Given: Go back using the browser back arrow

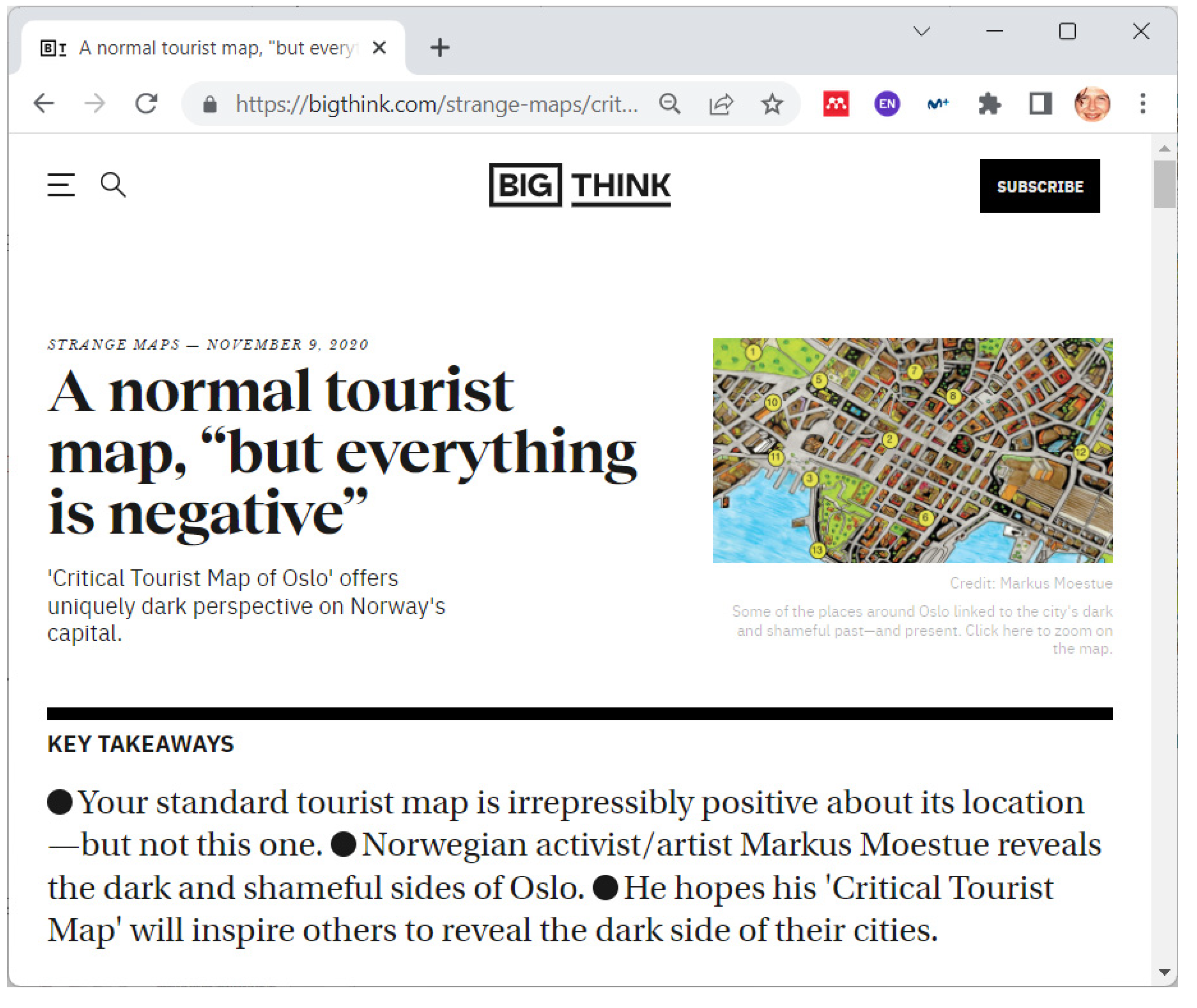Looking at the screenshot, I should pos(44,104).
